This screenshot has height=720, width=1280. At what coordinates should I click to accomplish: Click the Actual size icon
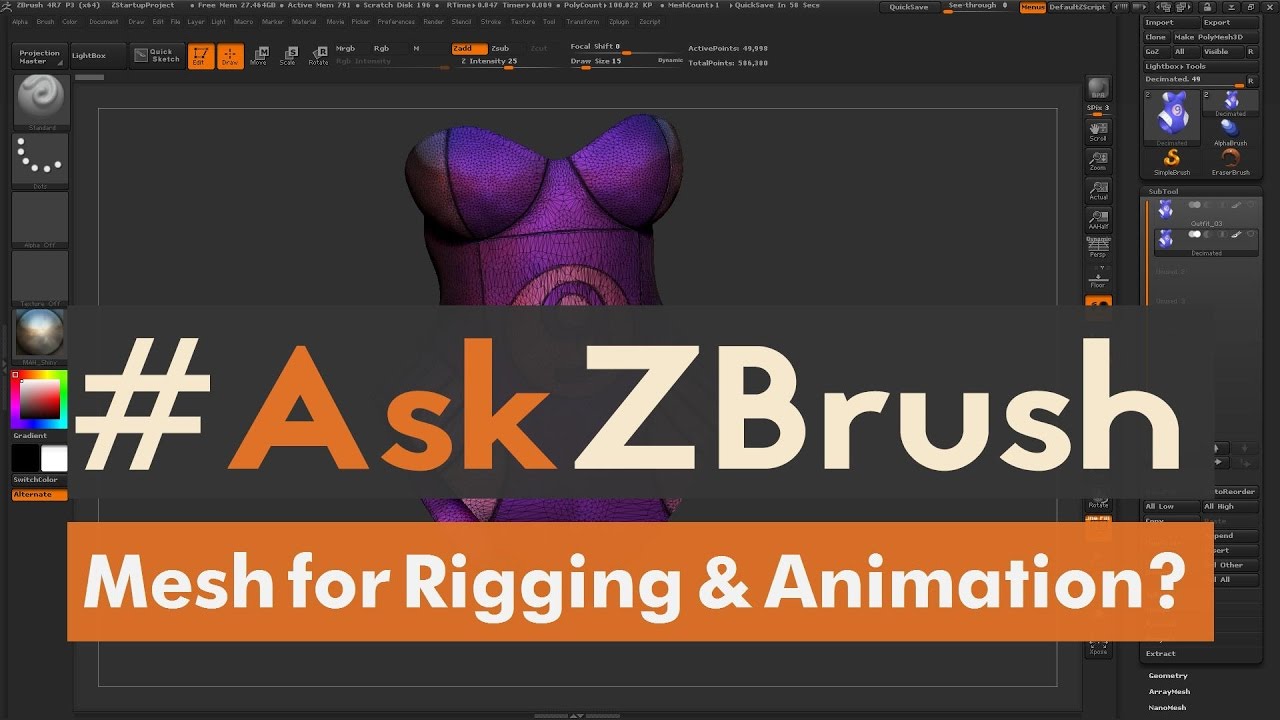[1098, 190]
